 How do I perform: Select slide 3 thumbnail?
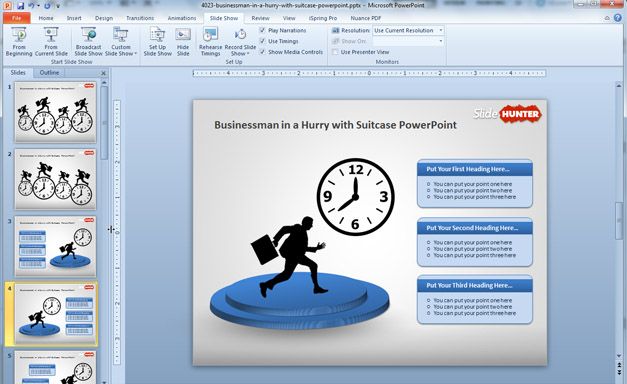tap(56, 246)
